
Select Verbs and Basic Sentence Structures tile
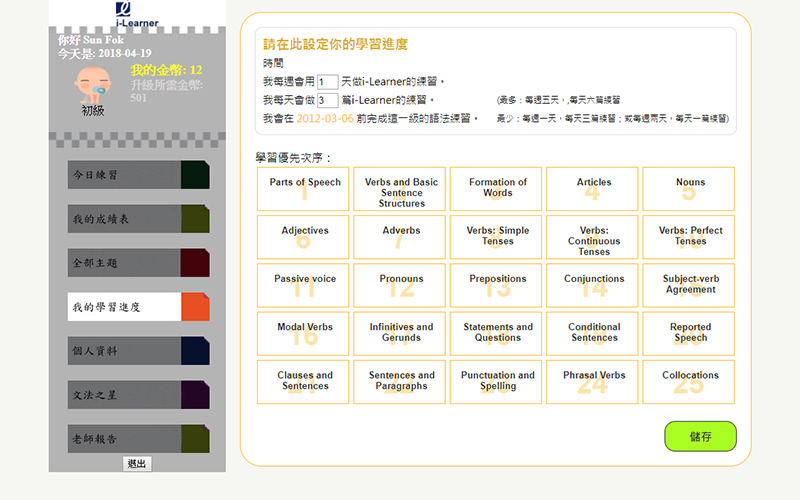399,189
